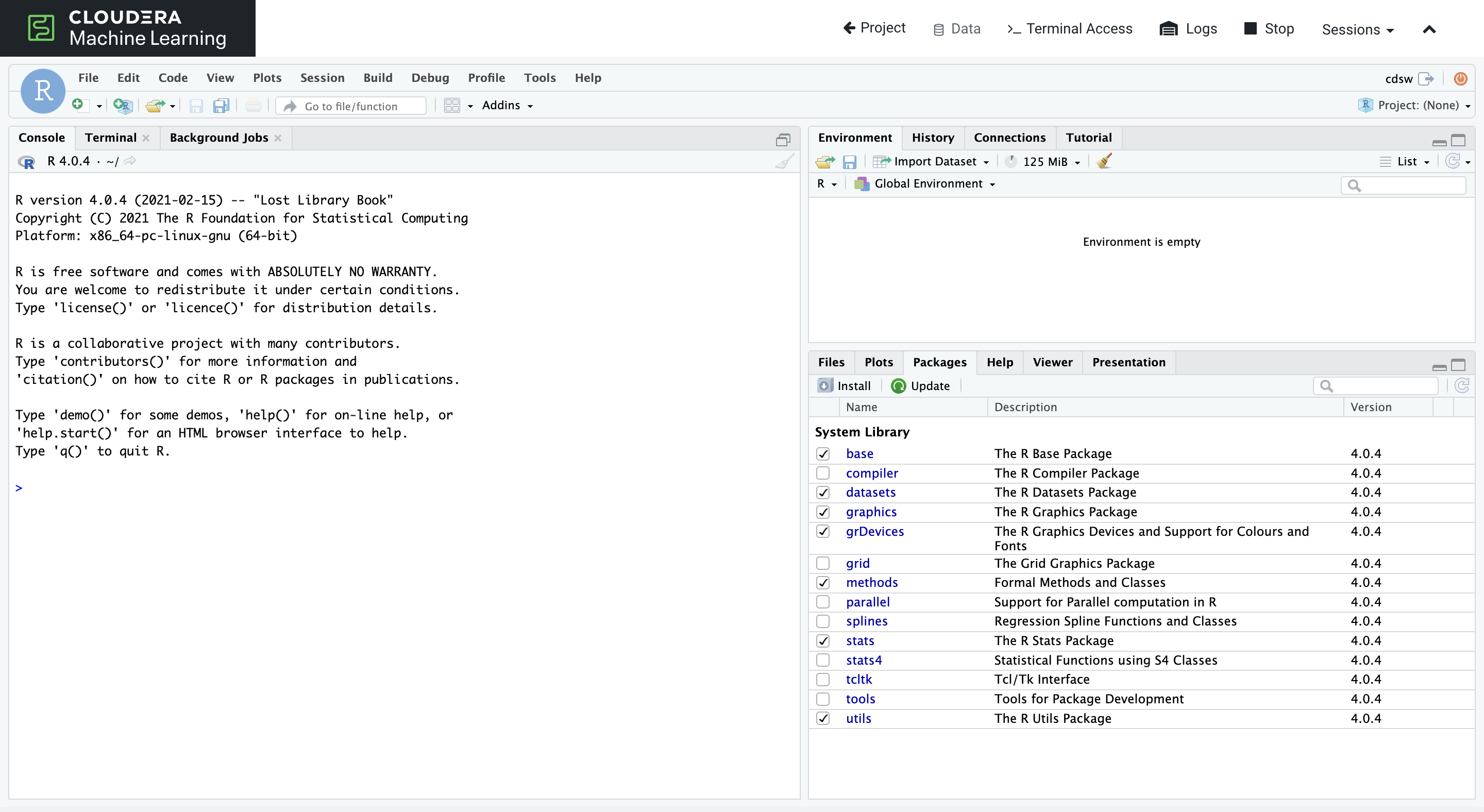Uncheck the datasets package

click(823, 493)
